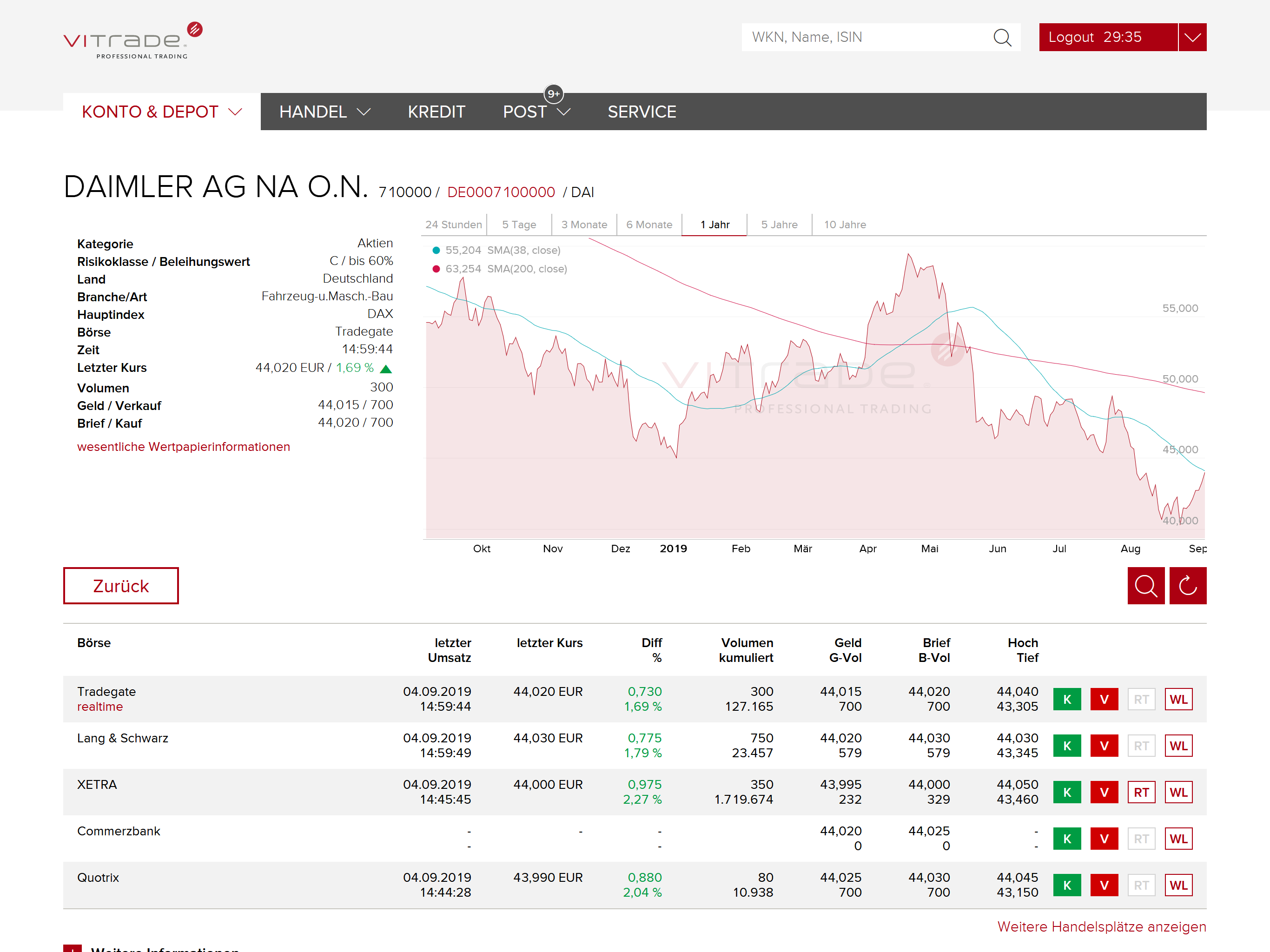Screen dimensions: 1270x952
Task: Click the Zurück button
Action: [121, 586]
